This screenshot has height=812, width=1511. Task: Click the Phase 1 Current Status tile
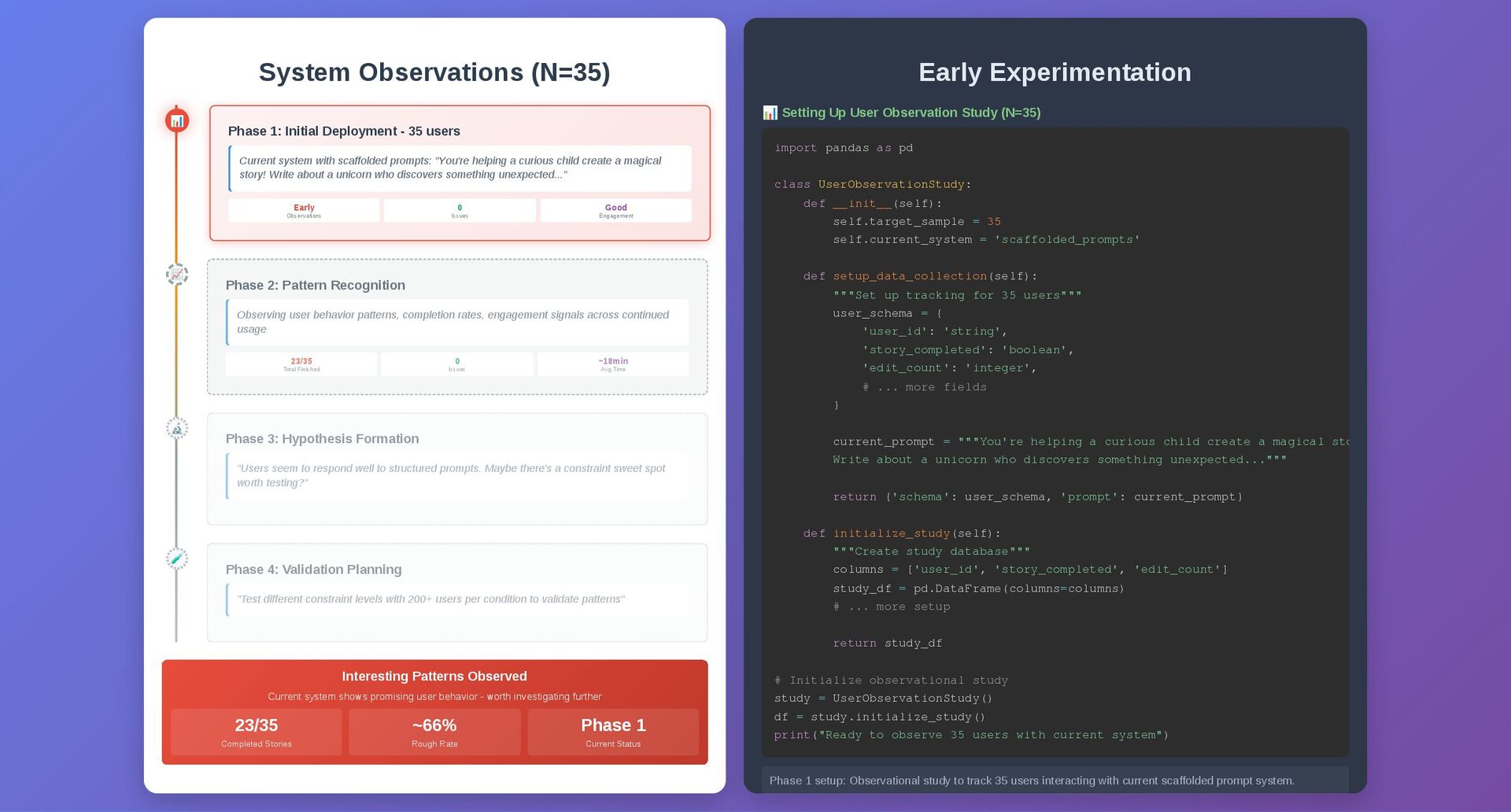(x=613, y=733)
